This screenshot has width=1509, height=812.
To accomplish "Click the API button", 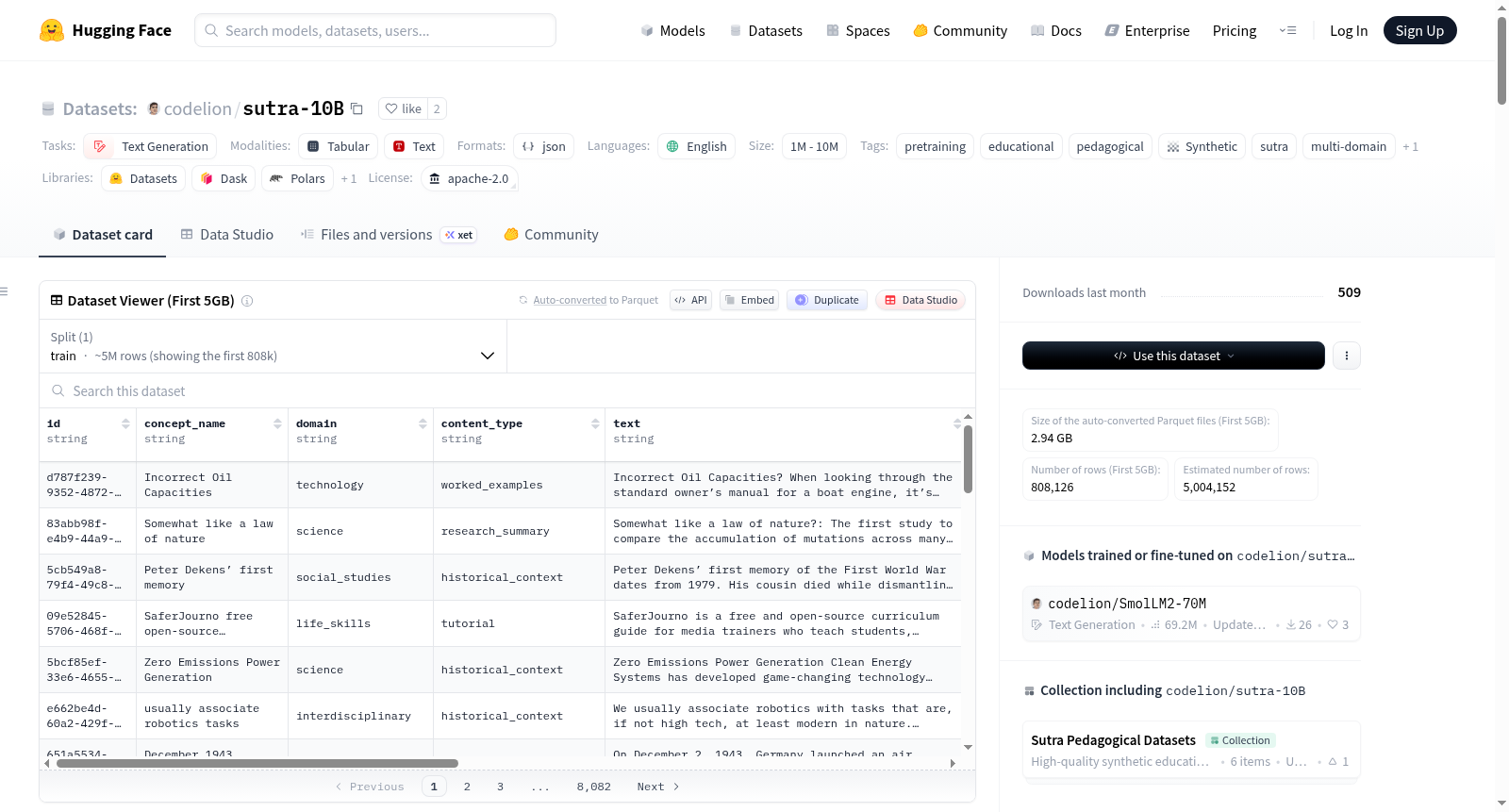I will coord(690,300).
